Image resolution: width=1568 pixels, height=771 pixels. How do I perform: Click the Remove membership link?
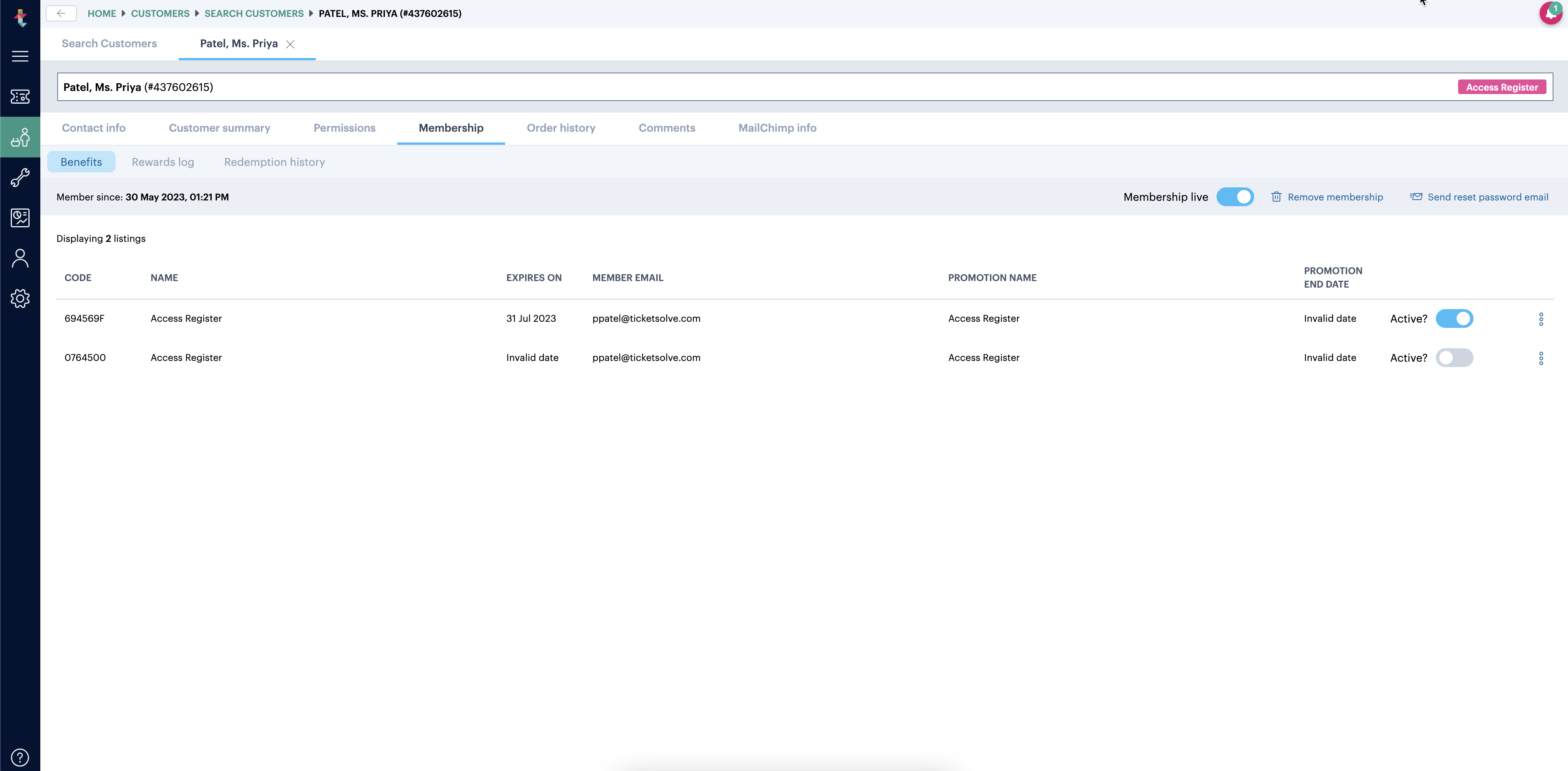[1335, 197]
